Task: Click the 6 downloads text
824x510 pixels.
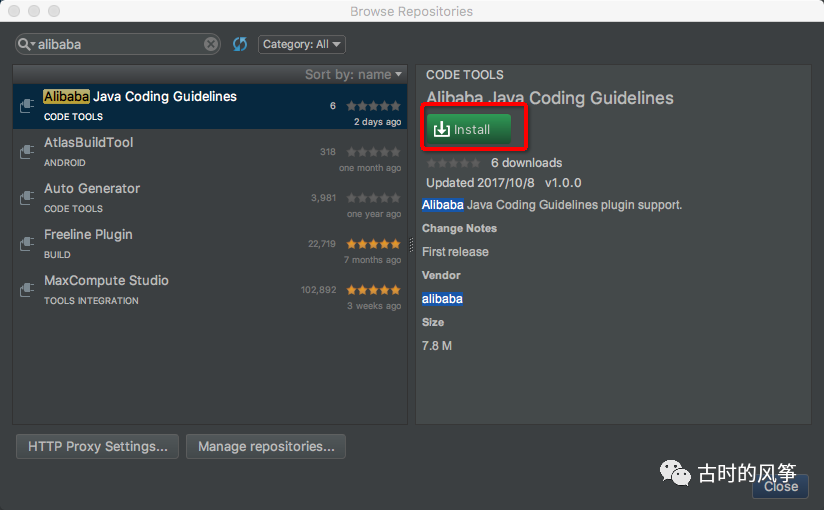Action: tap(526, 163)
